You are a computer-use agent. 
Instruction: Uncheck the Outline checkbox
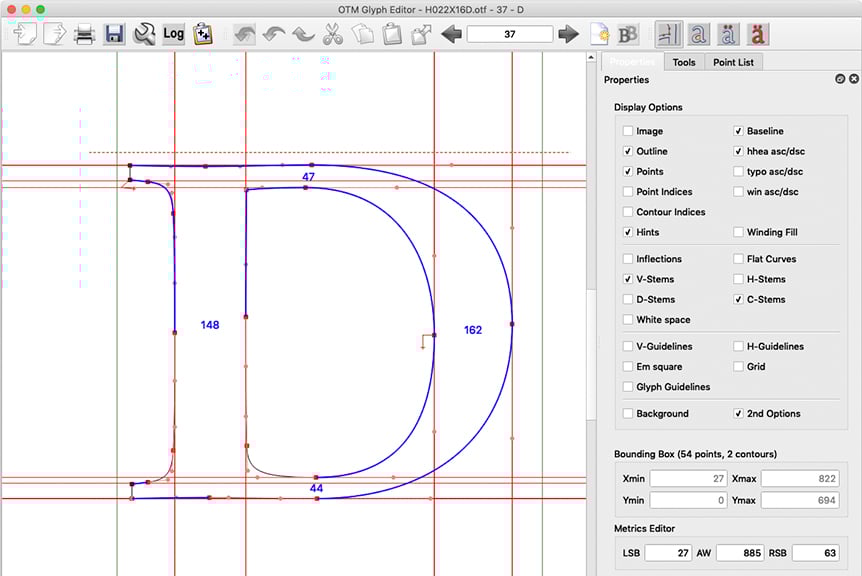click(628, 151)
